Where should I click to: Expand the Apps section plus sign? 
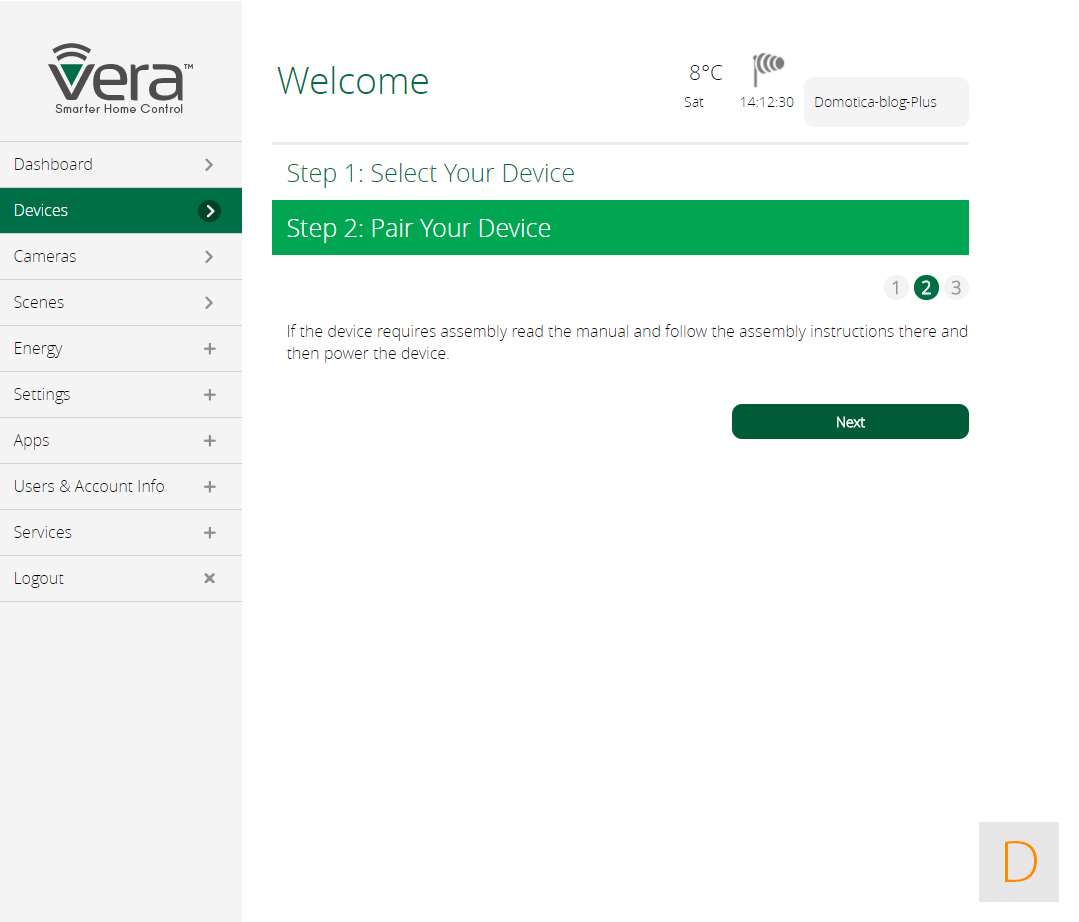(x=209, y=441)
